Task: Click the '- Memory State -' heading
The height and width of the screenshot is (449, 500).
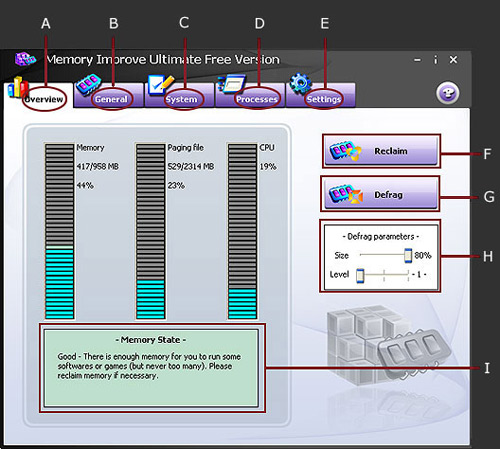Action: 151,340
